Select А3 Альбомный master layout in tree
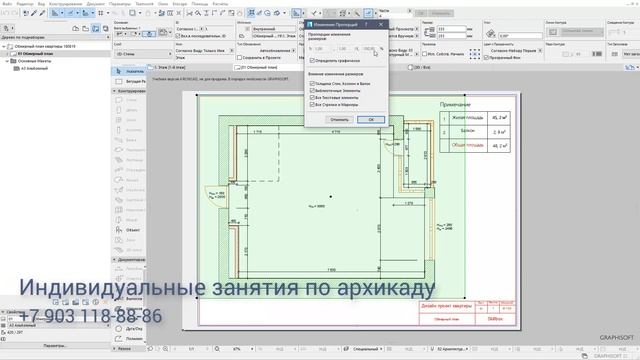This screenshot has width=640, height=360. coord(34,69)
